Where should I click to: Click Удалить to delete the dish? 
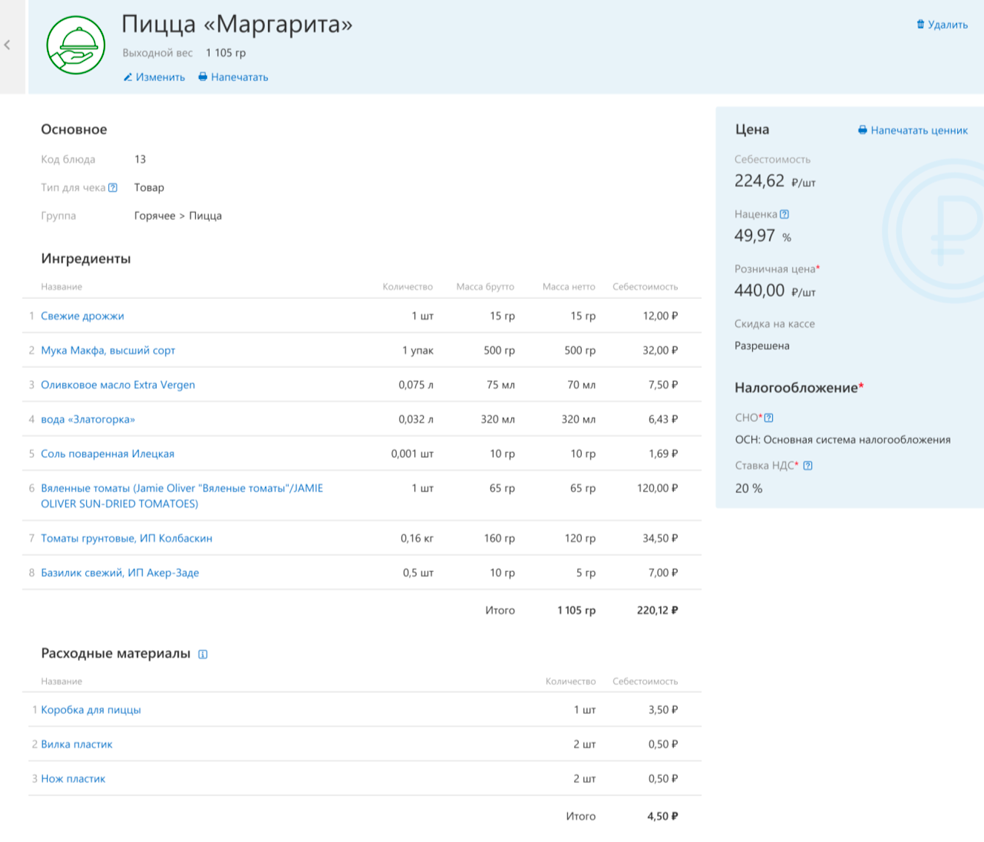(x=948, y=25)
